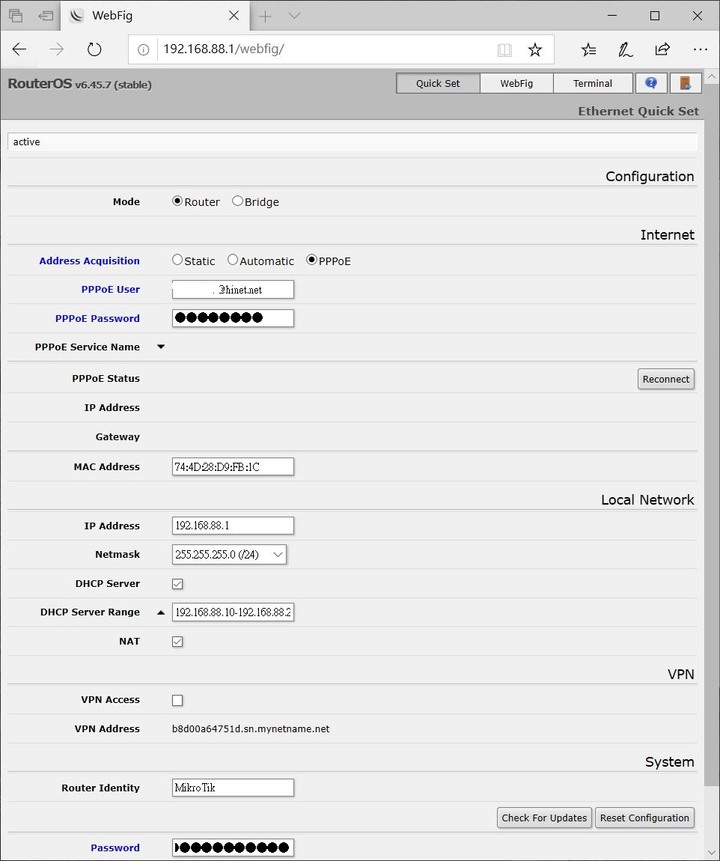Toggle the DHCP Server checkbox
720x861 pixels.
(x=177, y=584)
